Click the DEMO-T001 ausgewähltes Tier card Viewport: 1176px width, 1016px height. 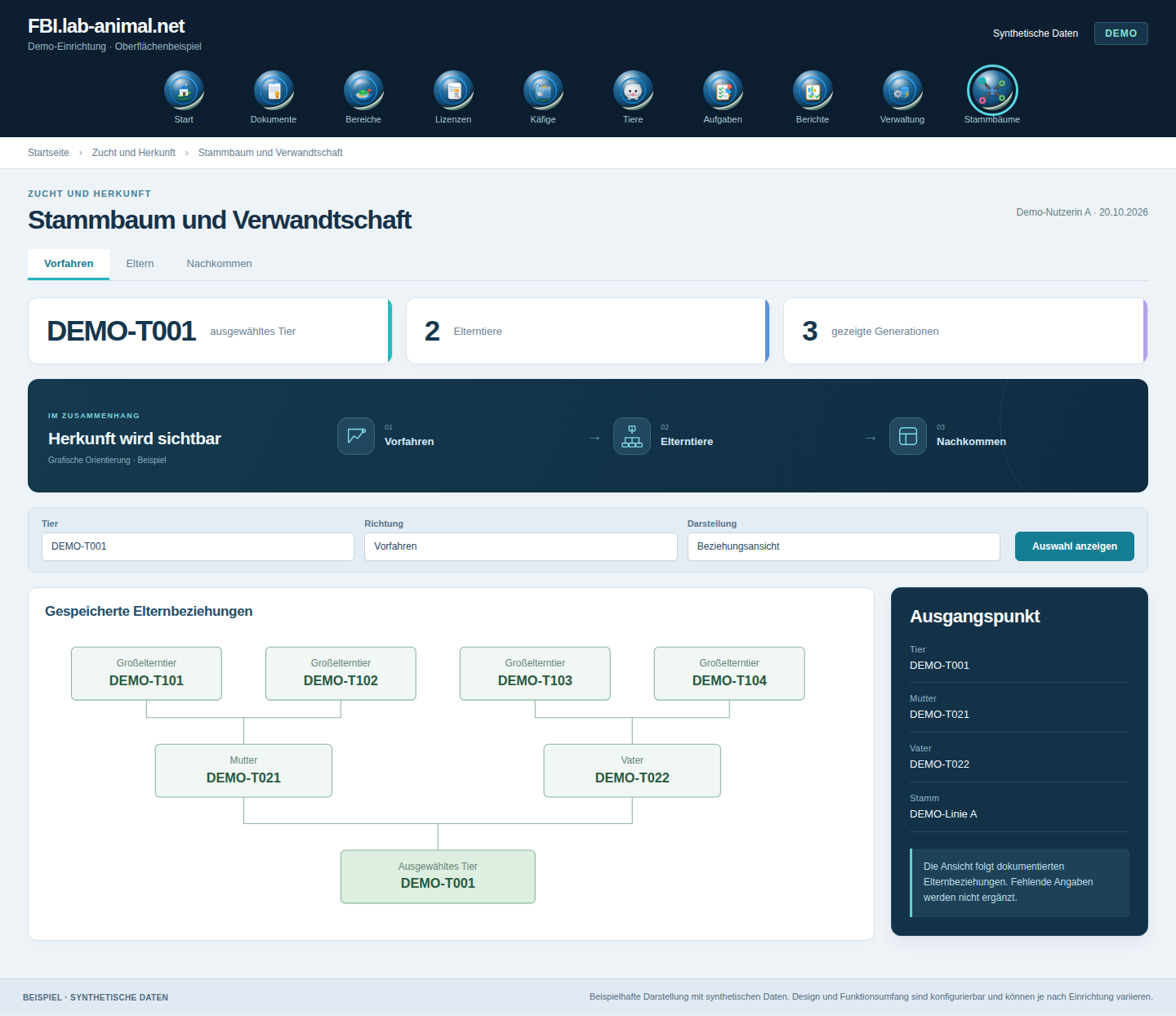(210, 331)
